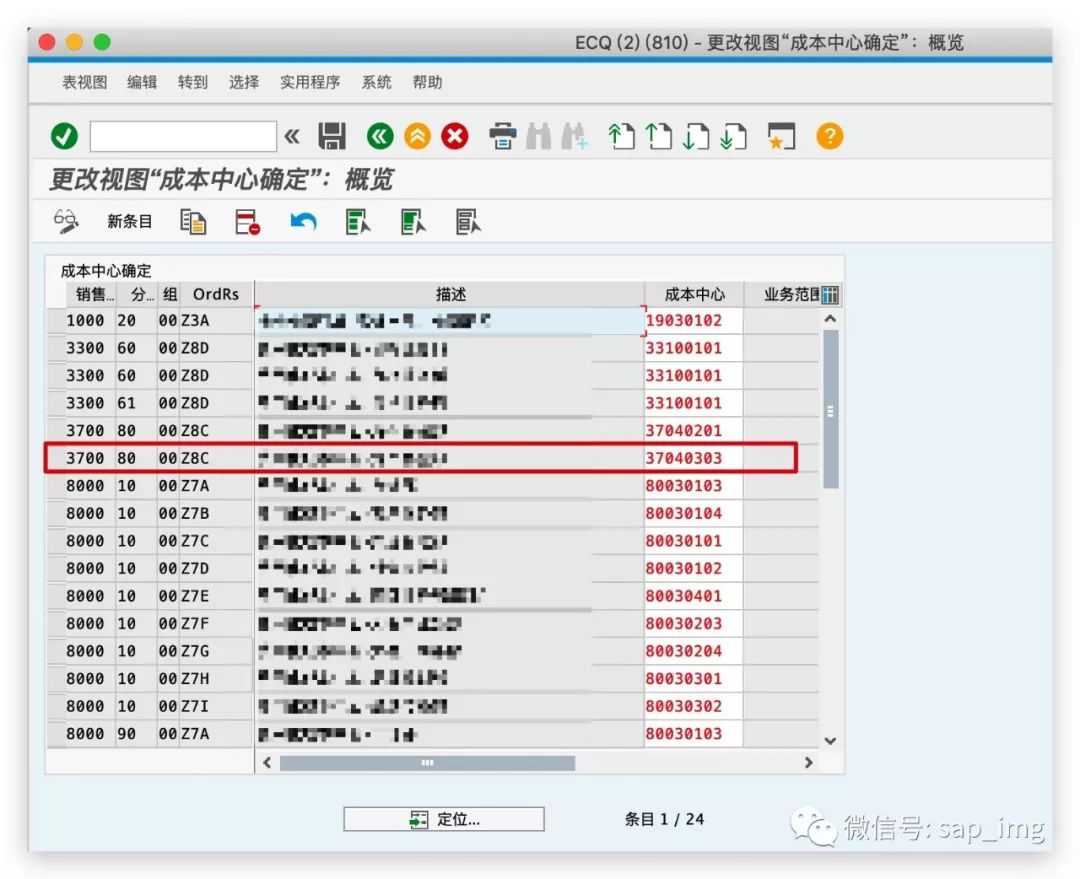Select row 8000 10 Z7A selector
Screen dimensions: 1080x879
pyautogui.click(x=56, y=486)
